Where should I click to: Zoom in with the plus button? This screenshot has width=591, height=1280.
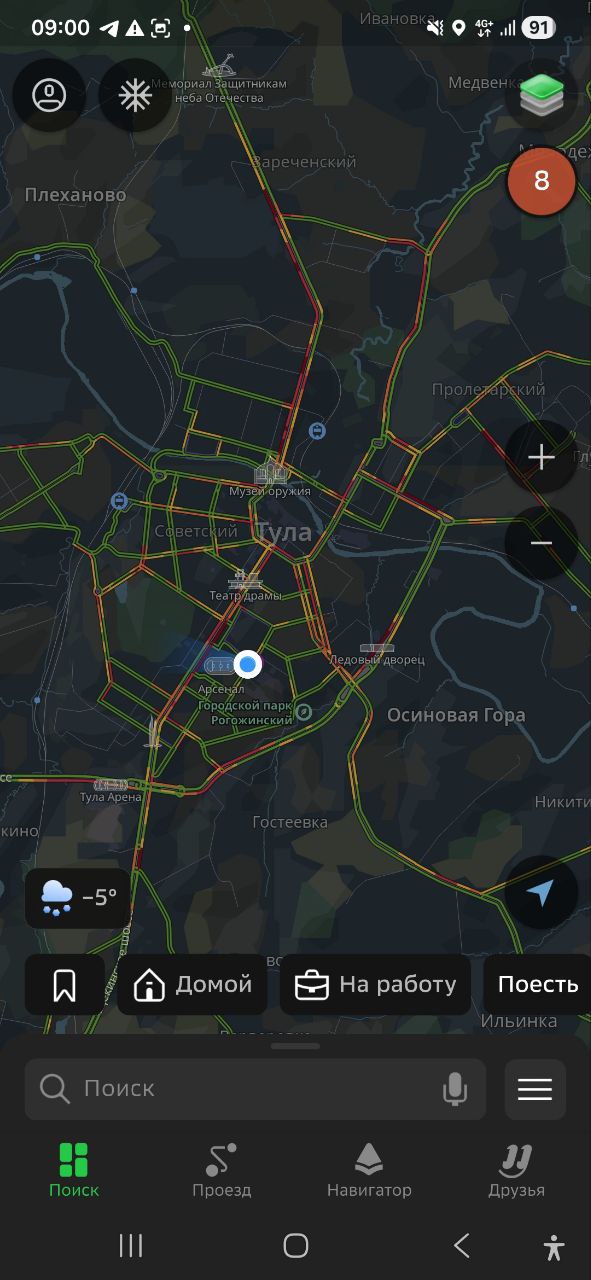[541, 458]
